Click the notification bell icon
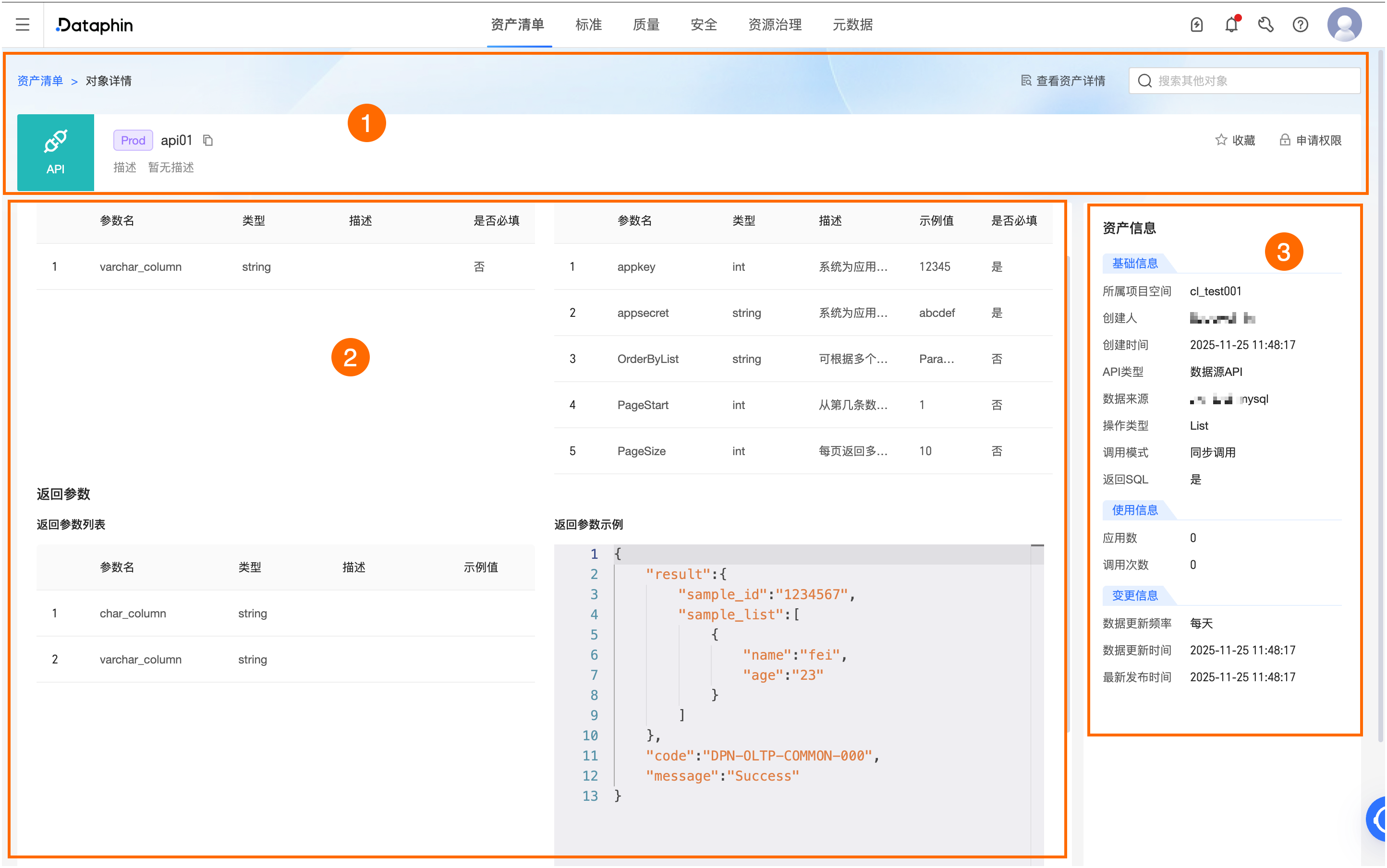 pyautogui.click(x=1231, y=24)
